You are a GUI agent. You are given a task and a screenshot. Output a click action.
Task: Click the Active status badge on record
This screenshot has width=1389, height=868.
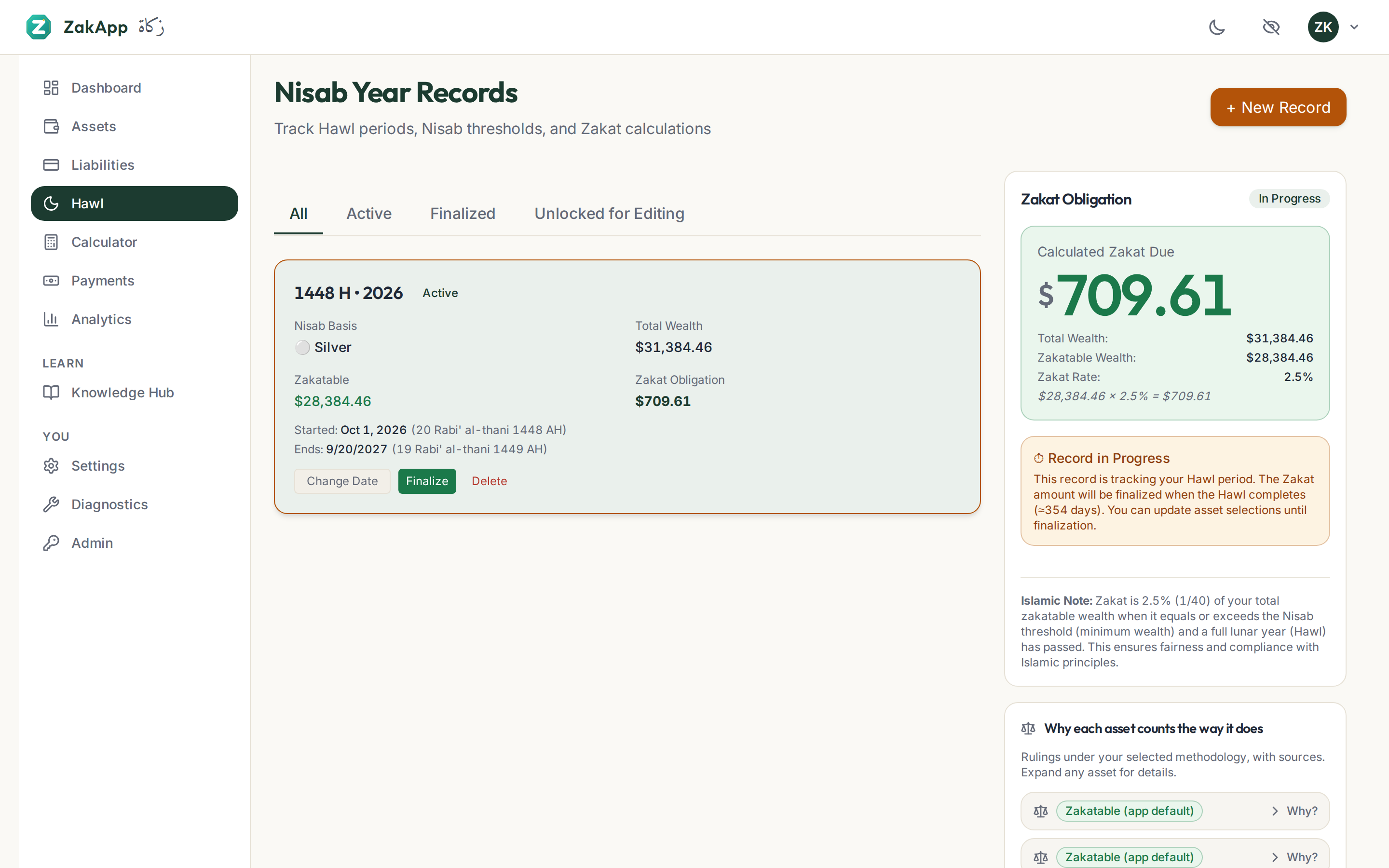click(440, 293)
